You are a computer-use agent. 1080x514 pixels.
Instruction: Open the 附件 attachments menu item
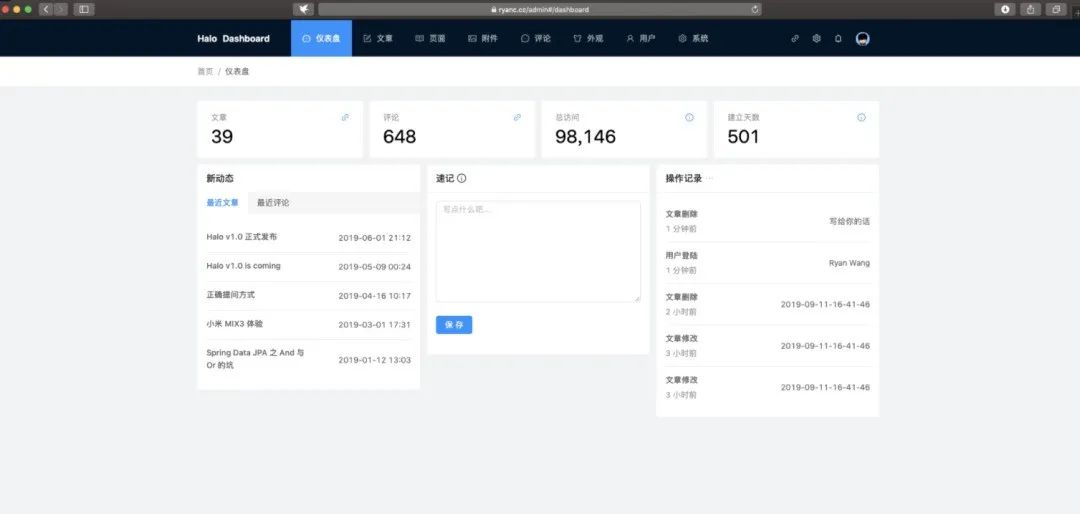tap(482, 39)
